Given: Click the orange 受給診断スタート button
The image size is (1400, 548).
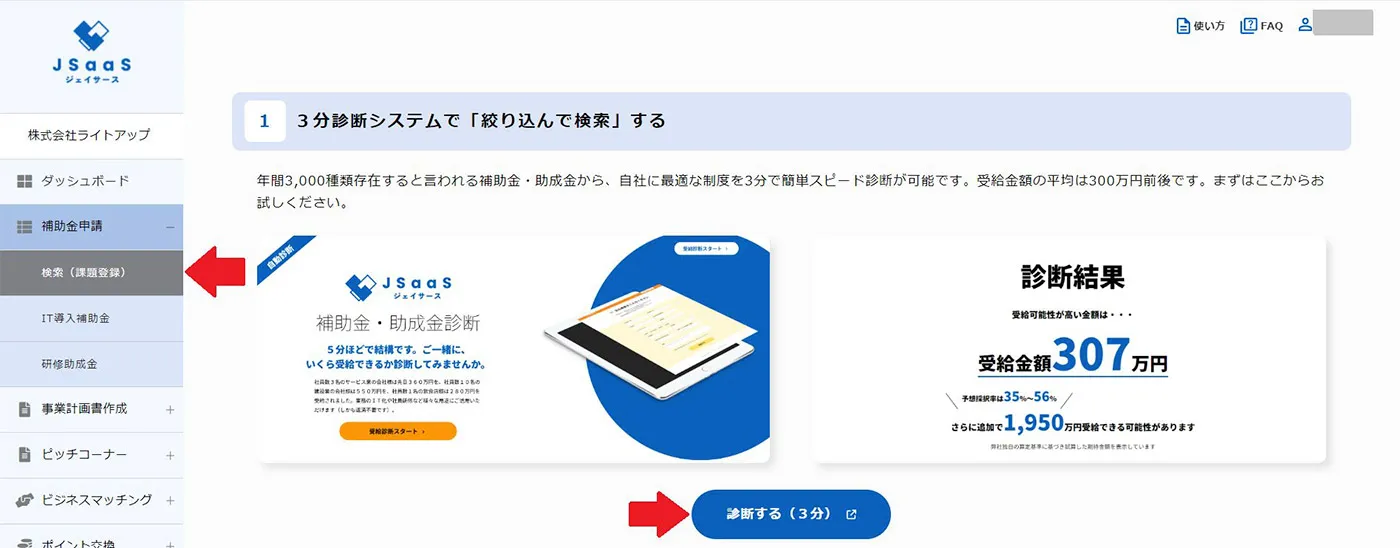Looking at the screenshot, I should click(398, 431).
